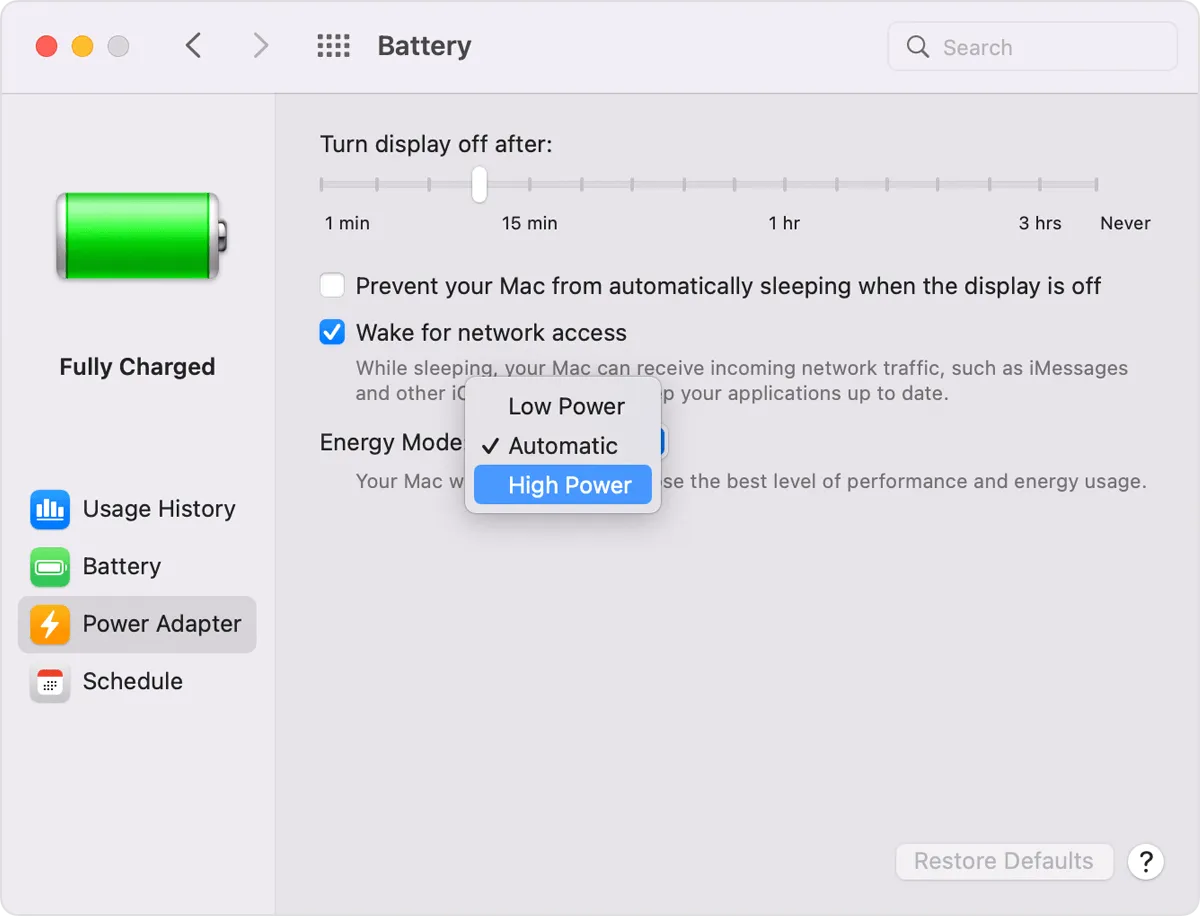Switch to the Schedule pane
This screenshot has width=1200, height=916.
click(133, 682)
